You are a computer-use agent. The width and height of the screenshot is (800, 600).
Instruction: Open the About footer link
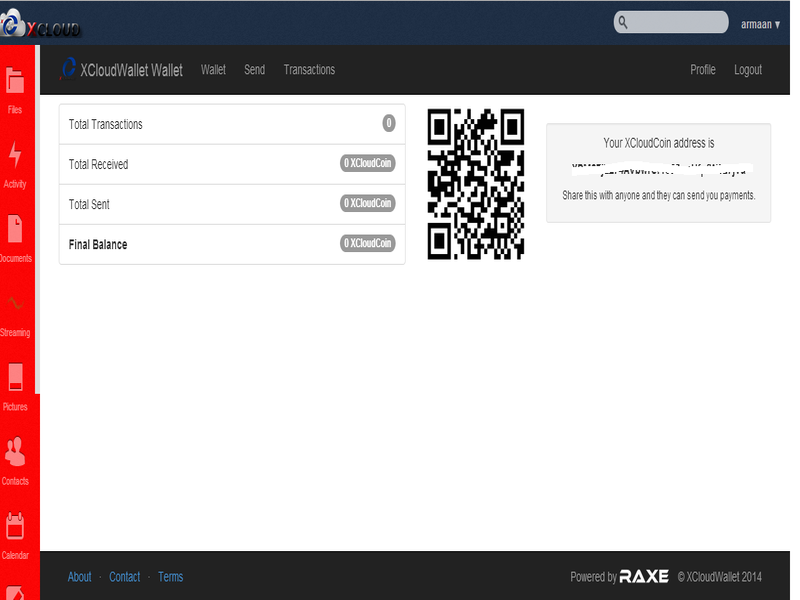click(79, 577)
